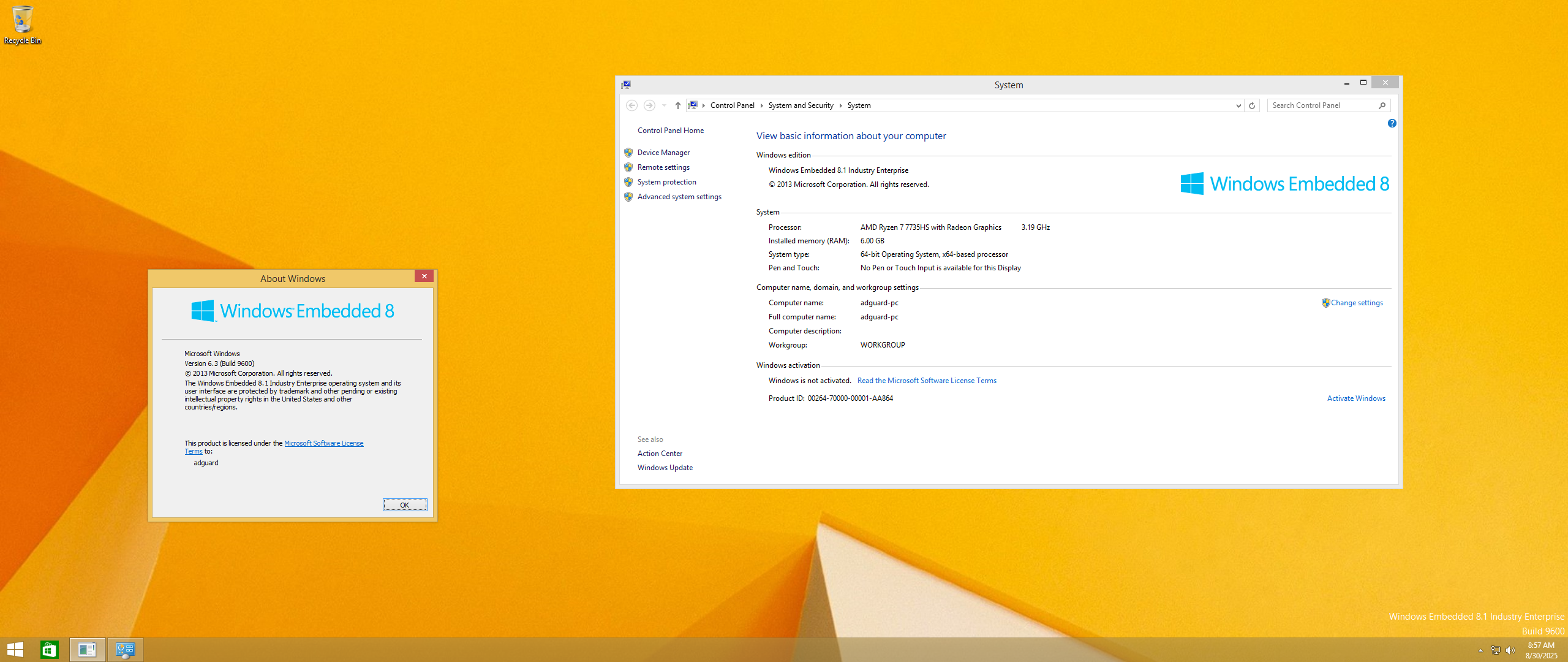Select the product ID 00264-70000-00001-AA864 text
1568x662 pixels.
pyautogui.click(x=850, y=398)
